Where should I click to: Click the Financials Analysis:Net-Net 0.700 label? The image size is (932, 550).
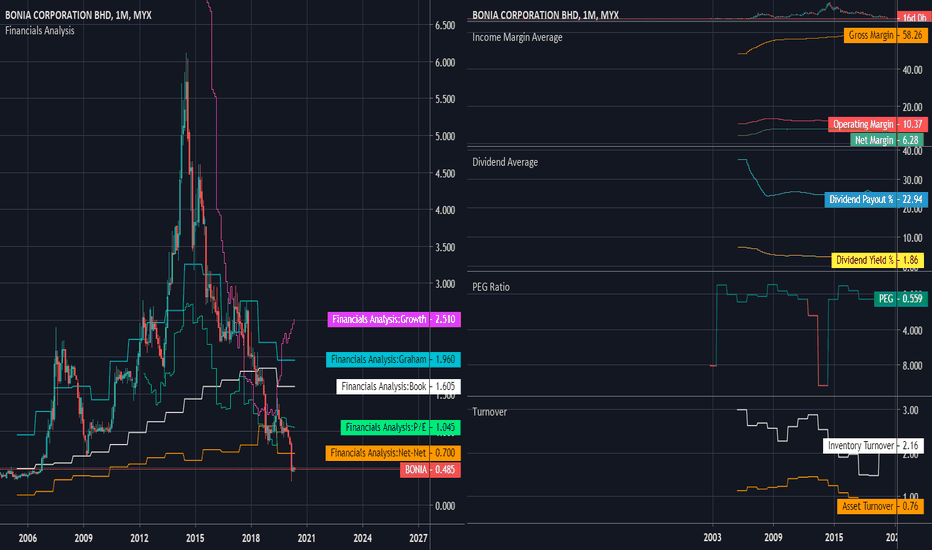click(393, 452)
